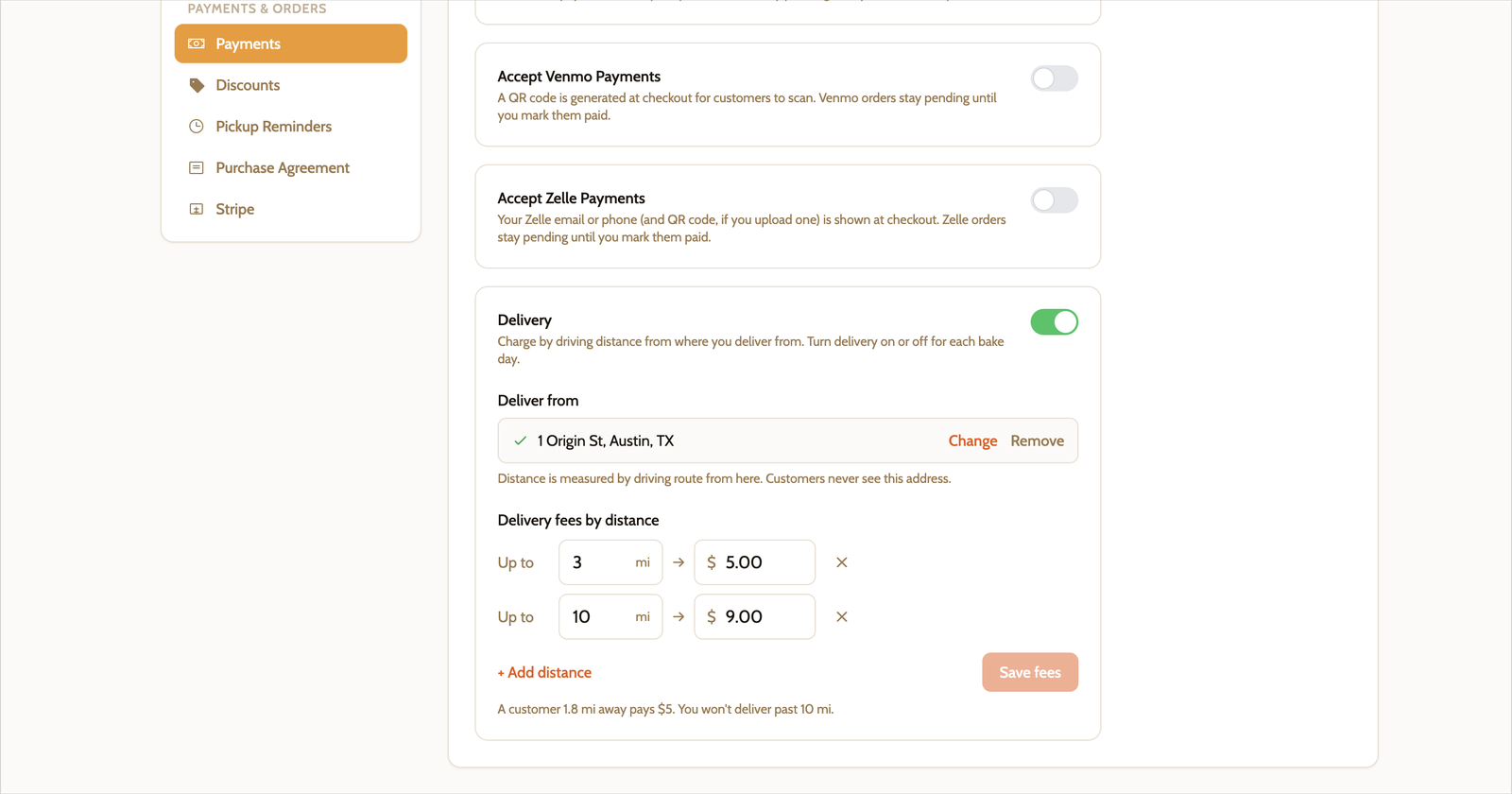Remove the 10 mi delivery fee row

pyautogui.click(x=842, y=617)
